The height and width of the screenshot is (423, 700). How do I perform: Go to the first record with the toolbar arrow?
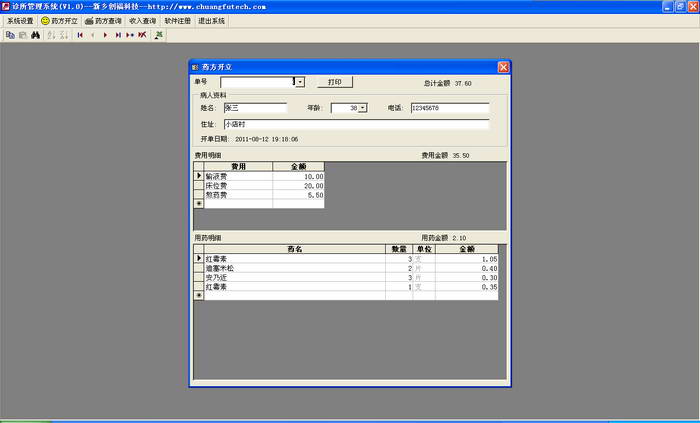[80, 34]
